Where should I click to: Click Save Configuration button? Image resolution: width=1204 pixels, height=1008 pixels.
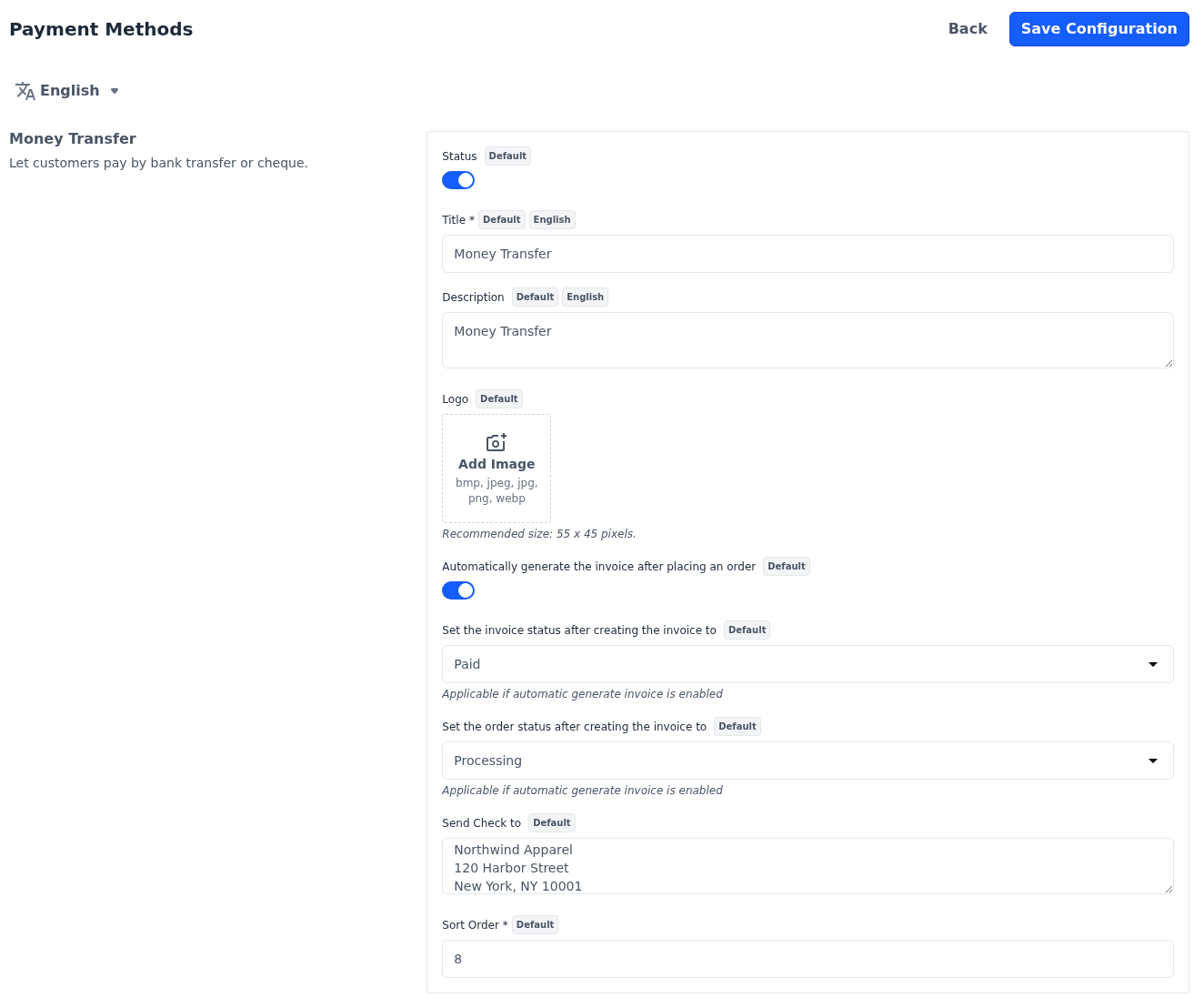1099,29
